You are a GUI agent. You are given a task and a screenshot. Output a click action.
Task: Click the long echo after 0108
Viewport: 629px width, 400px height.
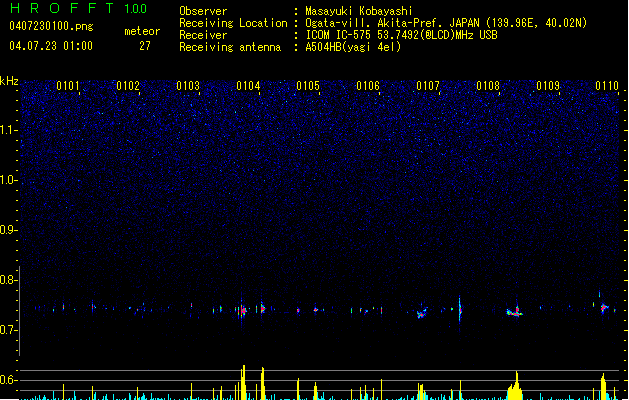coord(514,312)
